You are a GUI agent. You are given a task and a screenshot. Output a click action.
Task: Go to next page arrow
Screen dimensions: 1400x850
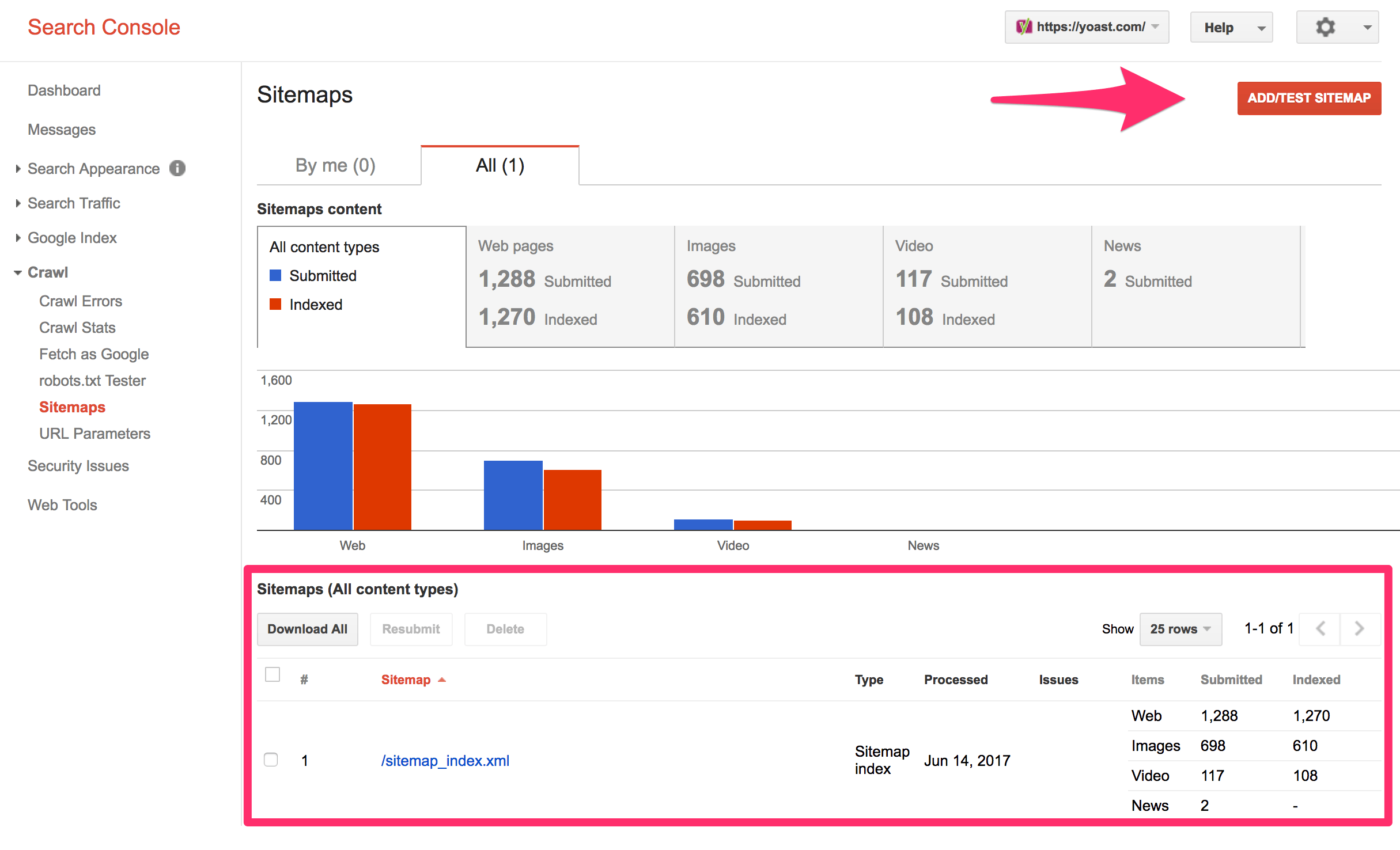click(x=1360, y=628)
